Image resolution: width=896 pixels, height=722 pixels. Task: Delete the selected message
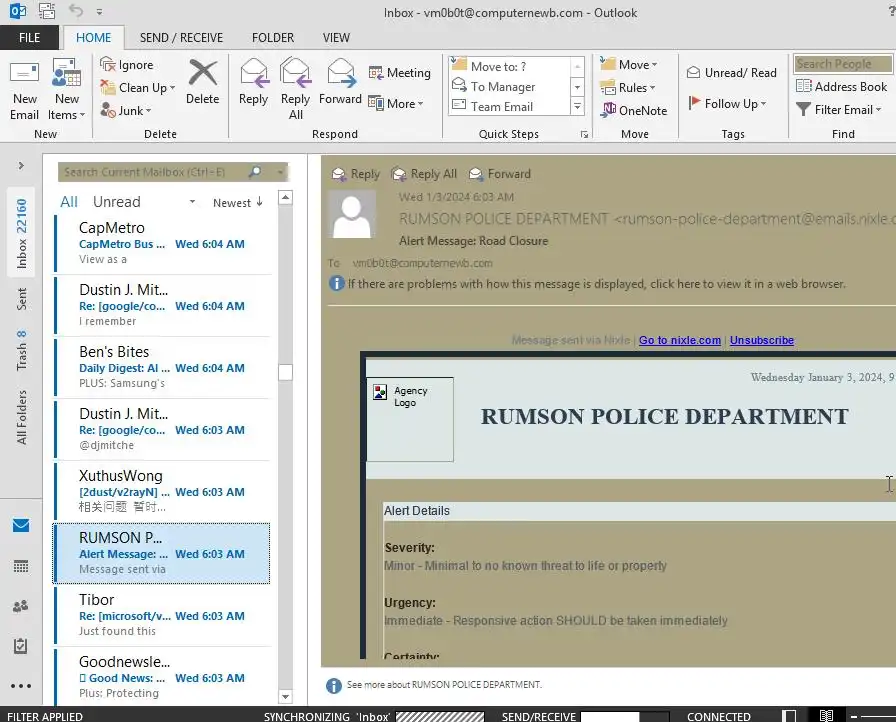pyautogui.click(x=202, y=82)
